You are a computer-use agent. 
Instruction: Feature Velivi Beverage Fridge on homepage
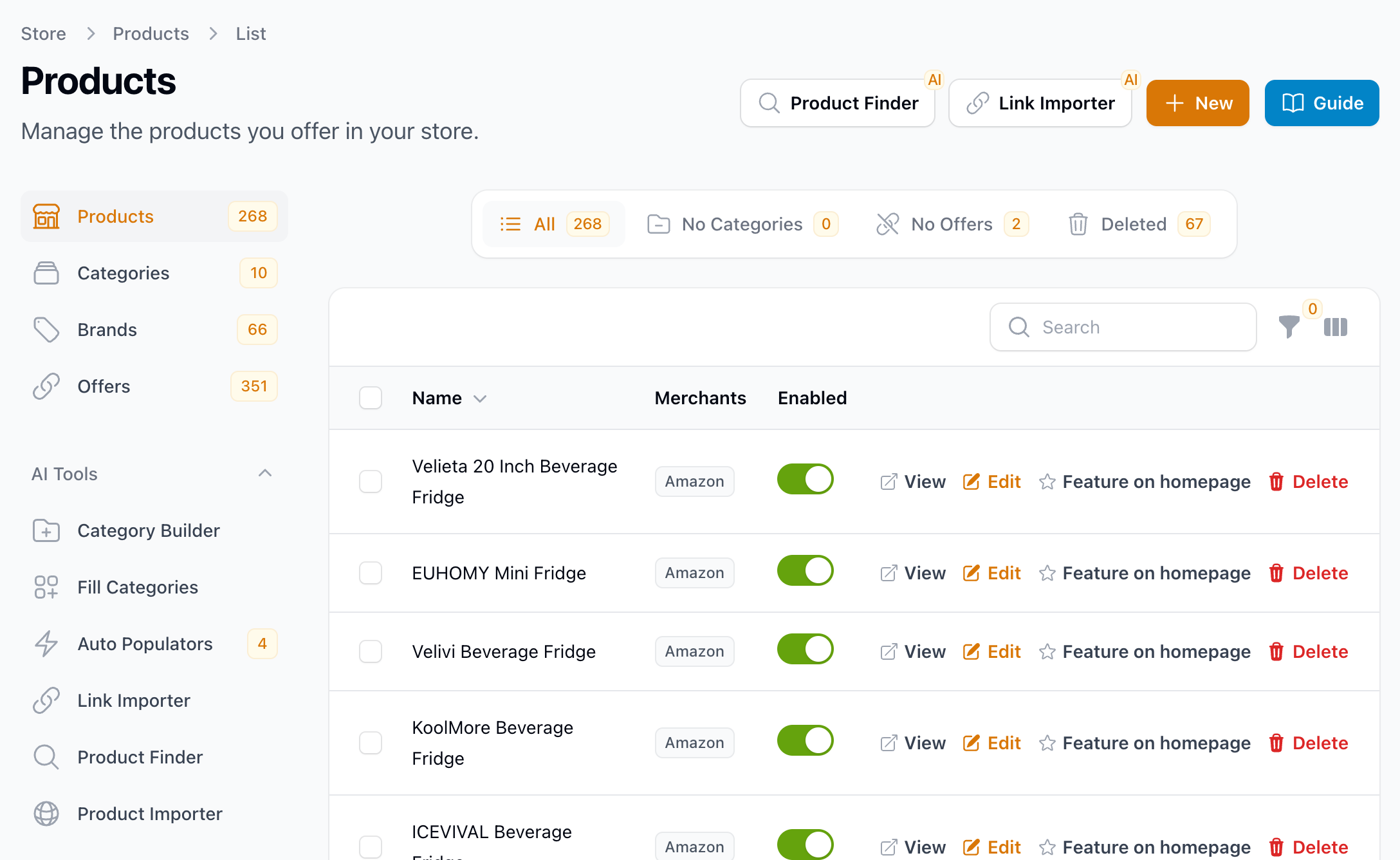click(1145, 651)
